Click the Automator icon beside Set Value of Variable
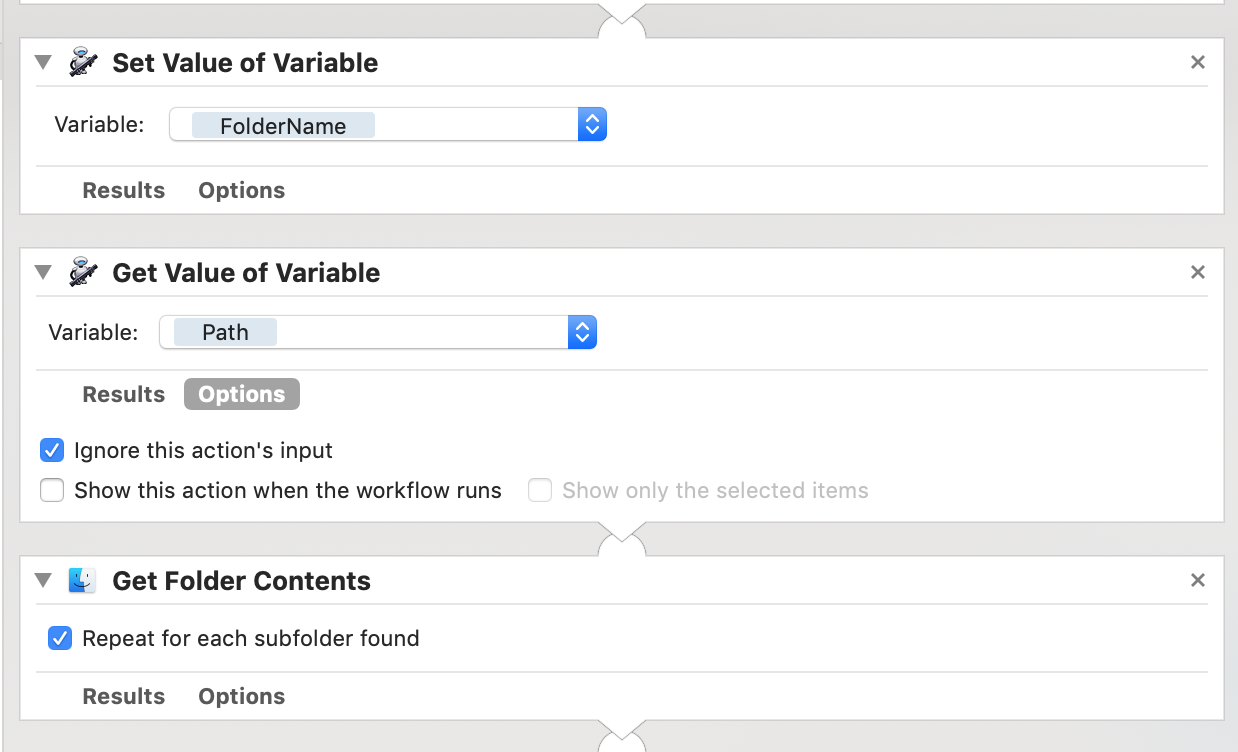Image resolution: width=1238 pixels, height=752 pixels. (83, 63)
